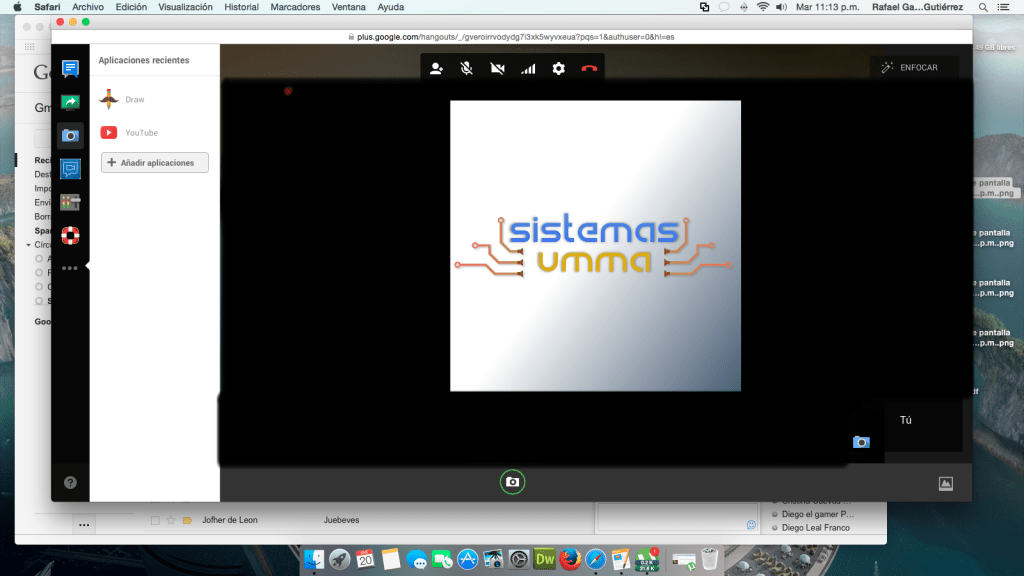Hang up the call
The width and height of the screenshot is (1024, 576).
[589, 68]
